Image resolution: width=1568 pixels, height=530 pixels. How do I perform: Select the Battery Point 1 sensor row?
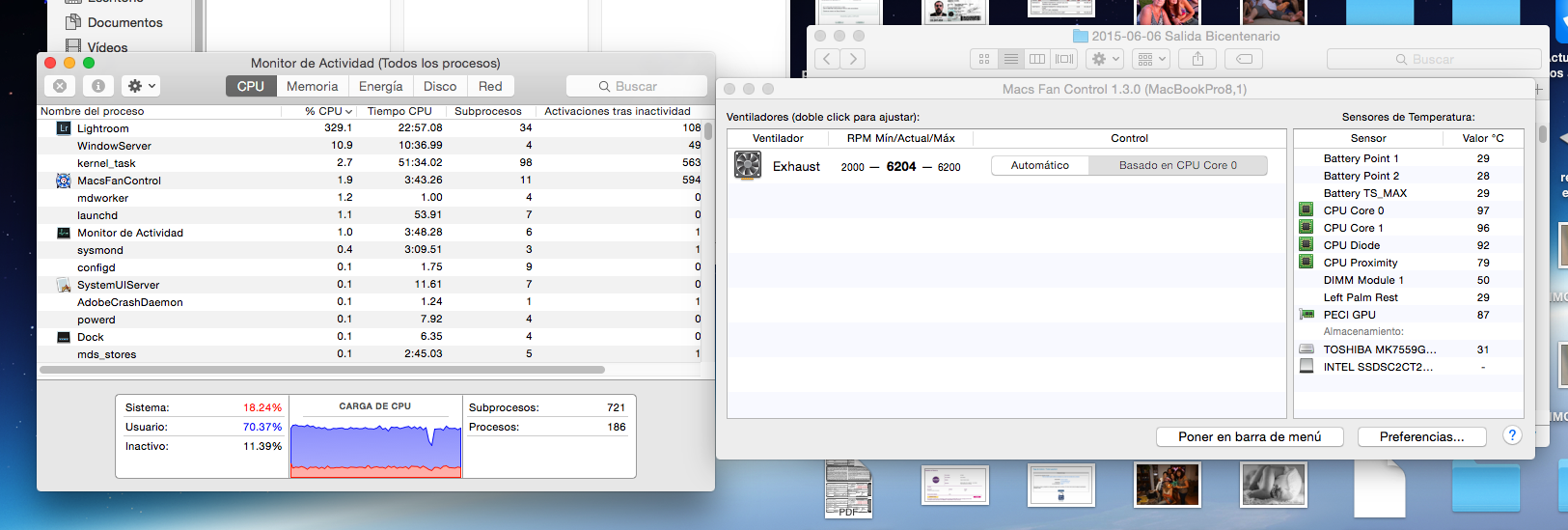coord(1408,158)
